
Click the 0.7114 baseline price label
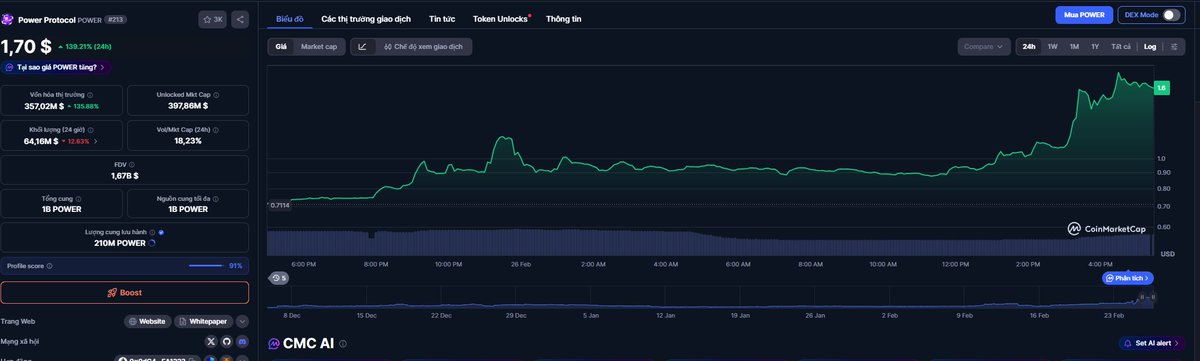point(279,205)
